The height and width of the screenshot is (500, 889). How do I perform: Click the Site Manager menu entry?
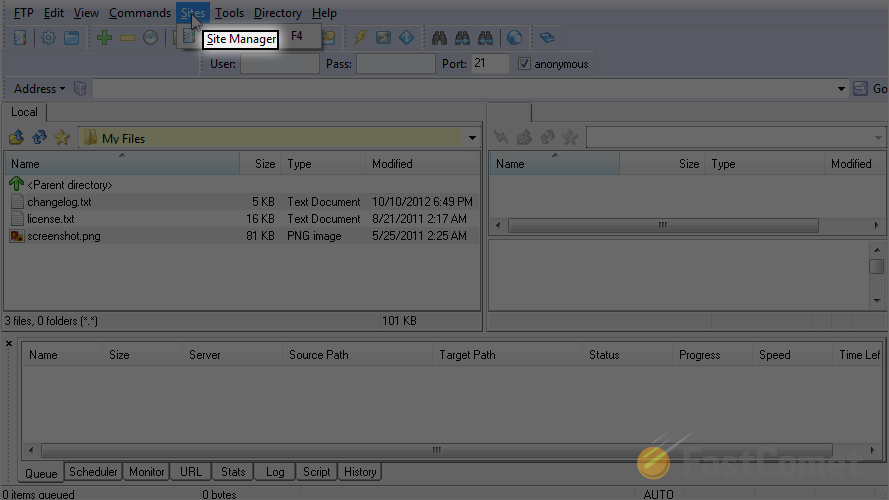[241, 39]
